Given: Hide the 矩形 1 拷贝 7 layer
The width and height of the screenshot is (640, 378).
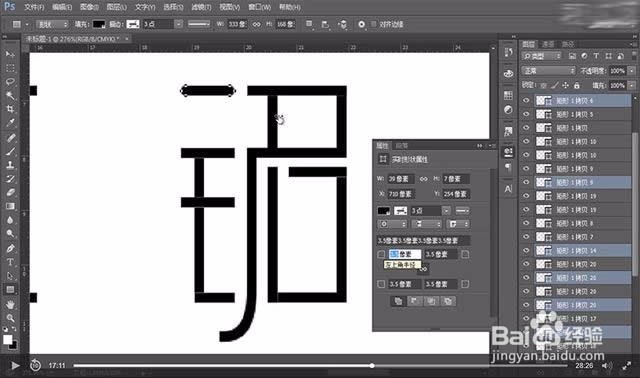Looking at the screenshot, I should pos(526,237).
